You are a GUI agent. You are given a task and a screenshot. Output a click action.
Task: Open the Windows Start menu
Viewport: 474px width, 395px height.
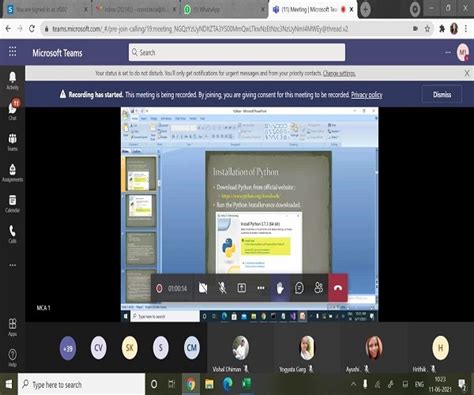coord(9,384)
